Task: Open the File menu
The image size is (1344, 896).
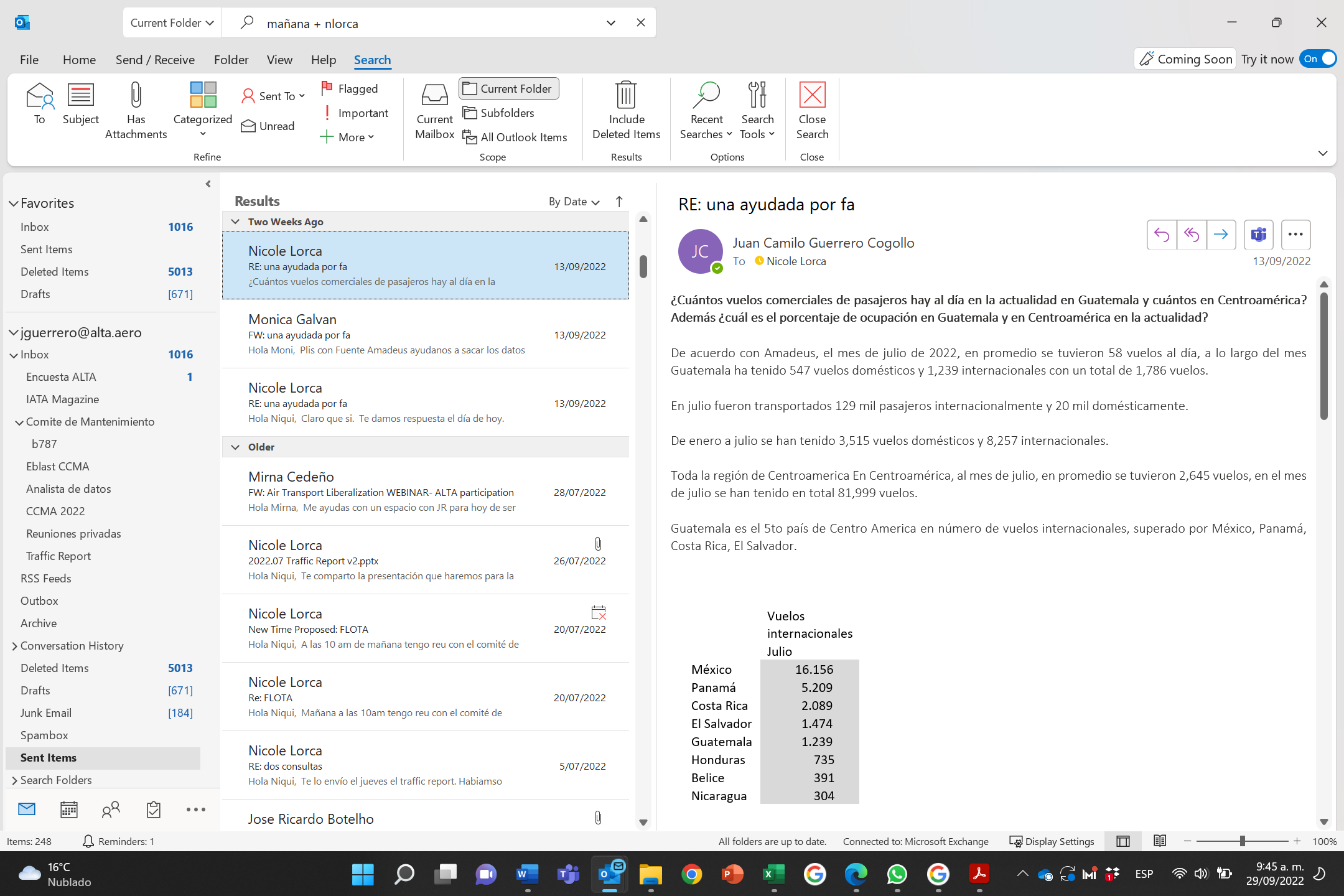Action: [x=29, y=60]
